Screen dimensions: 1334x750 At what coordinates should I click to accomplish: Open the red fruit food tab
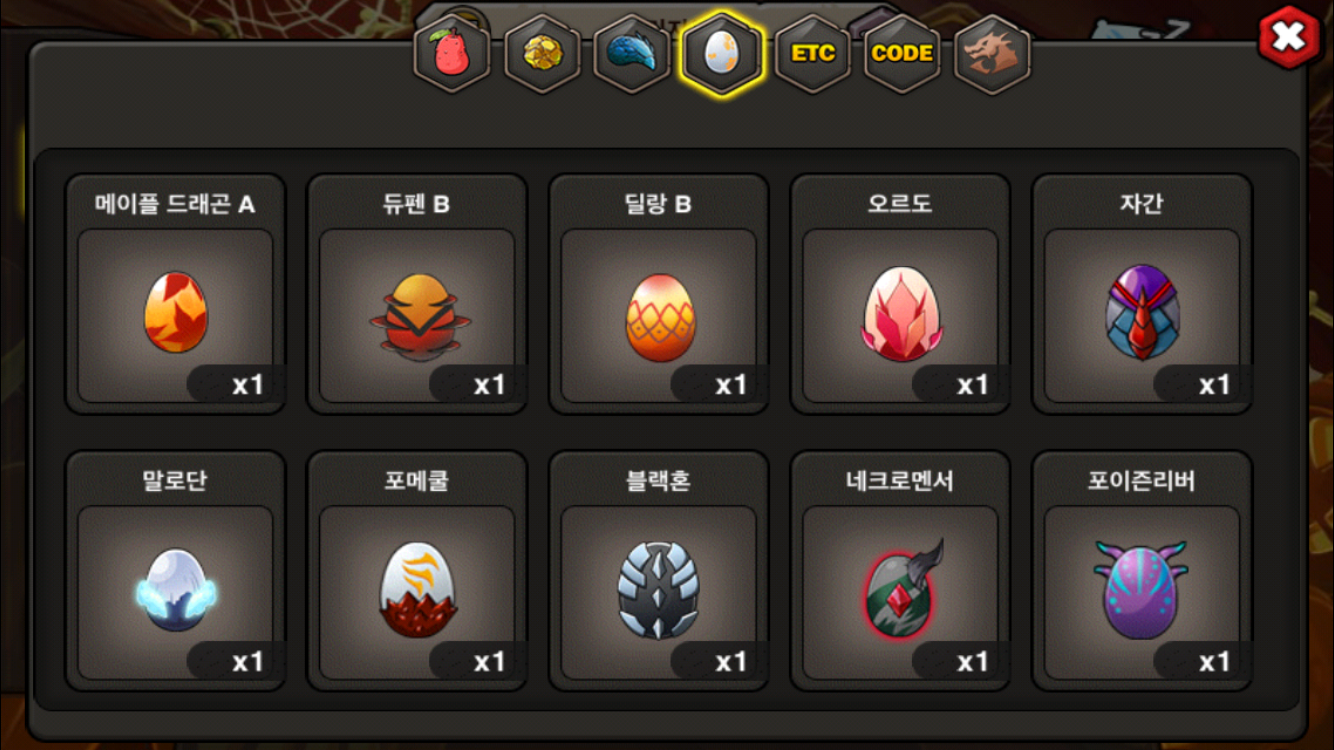(x=453, y=53)
